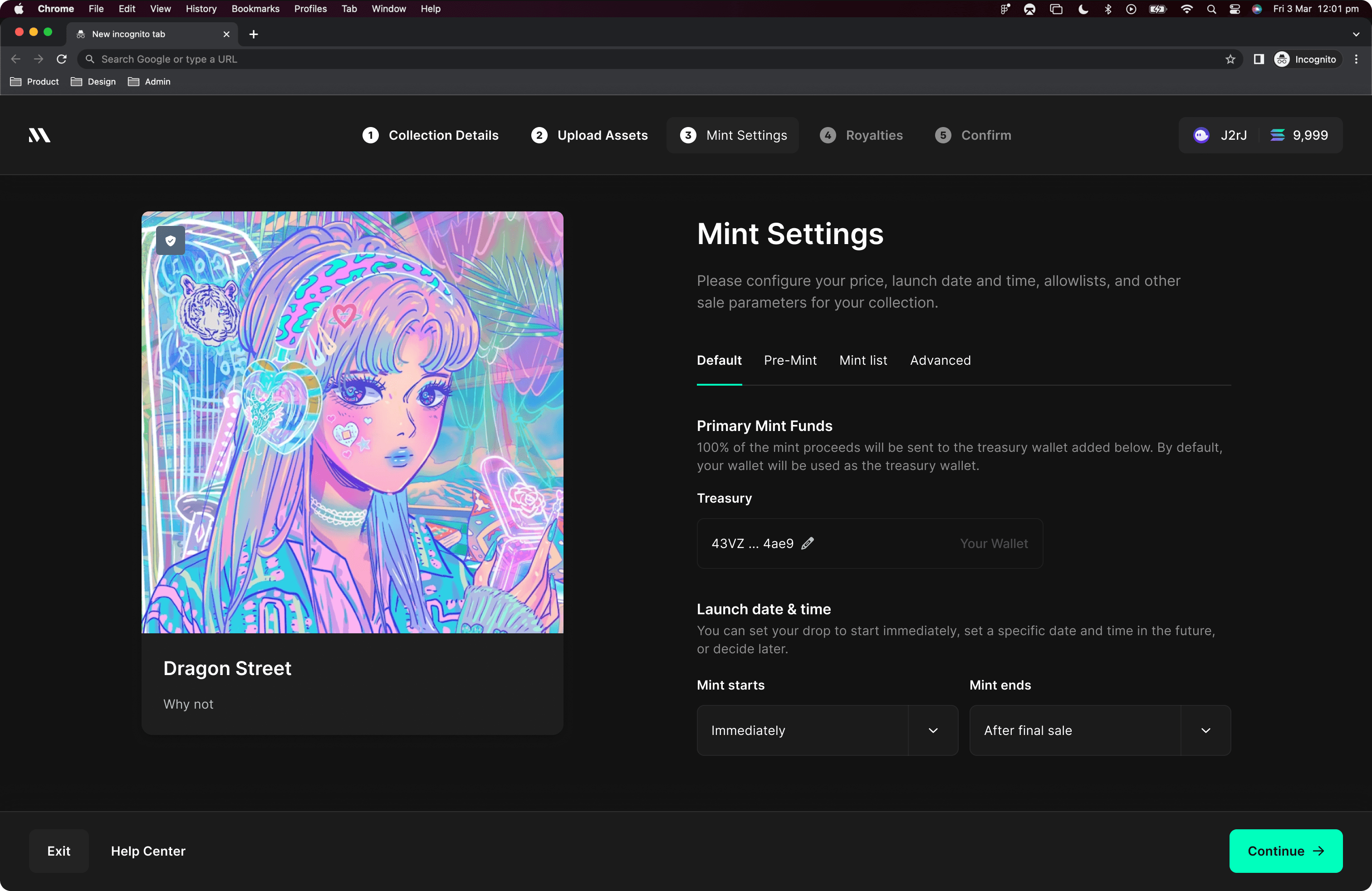Click the purple wallet avatar next to J2rJ
This screenshot has height=891, width=1372.
[x=1201, y=136]
